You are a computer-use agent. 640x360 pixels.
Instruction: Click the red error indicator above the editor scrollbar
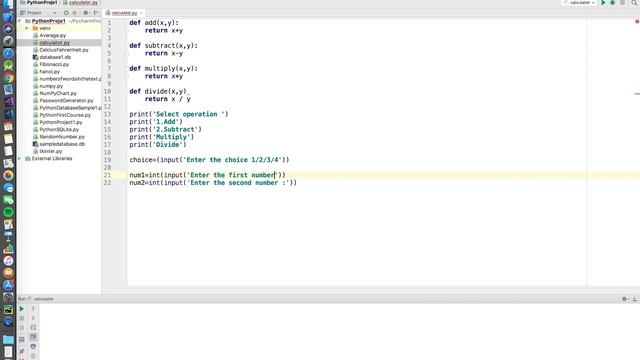click(637, 21)
